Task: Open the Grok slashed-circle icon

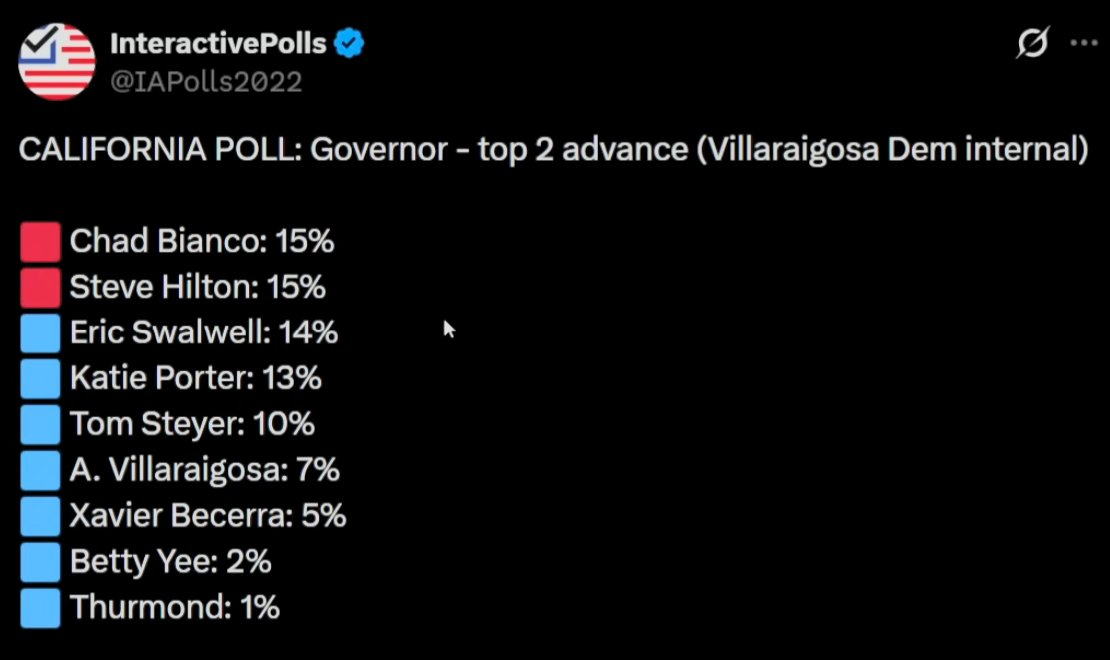Action: point(1033,44)
